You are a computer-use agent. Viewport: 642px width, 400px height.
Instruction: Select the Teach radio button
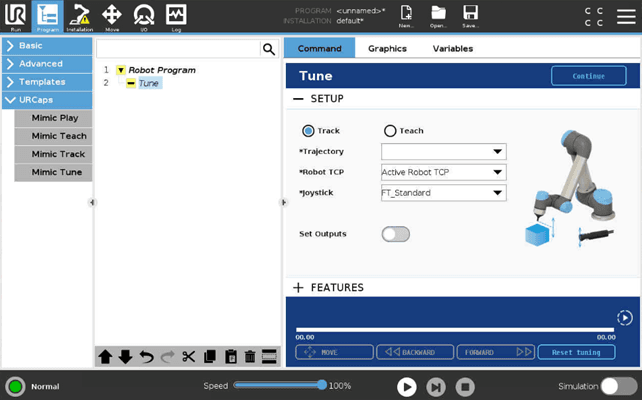tap(390, 131)
